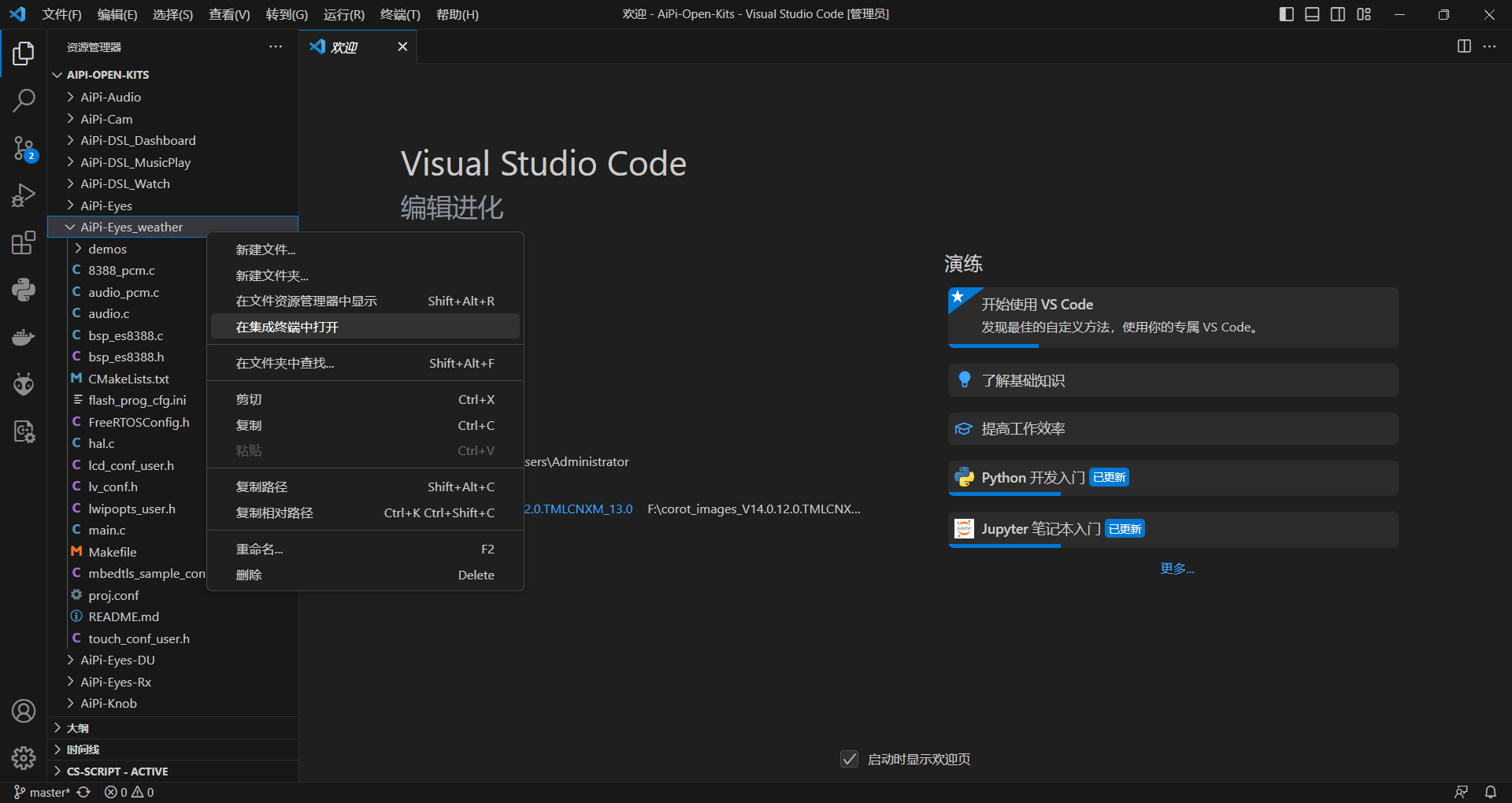The image size is (1512, 803).
Task: Expand the 时间线 timeline section
Action: click(172, 749)
